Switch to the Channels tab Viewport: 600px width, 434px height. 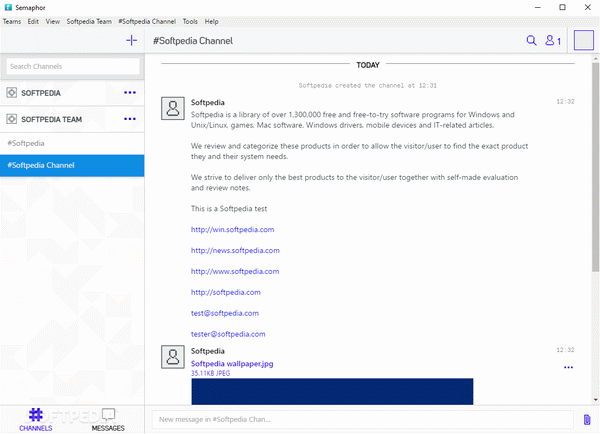(36, 420)
